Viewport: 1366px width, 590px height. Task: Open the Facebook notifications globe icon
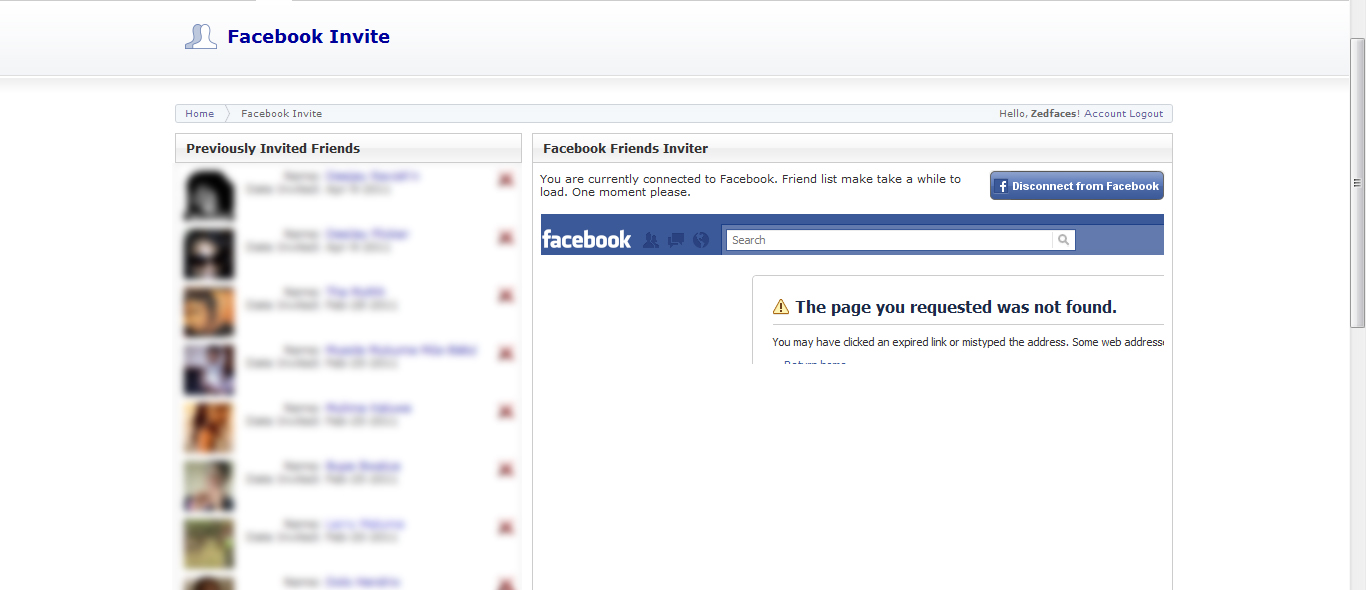(x=700, y=240)
